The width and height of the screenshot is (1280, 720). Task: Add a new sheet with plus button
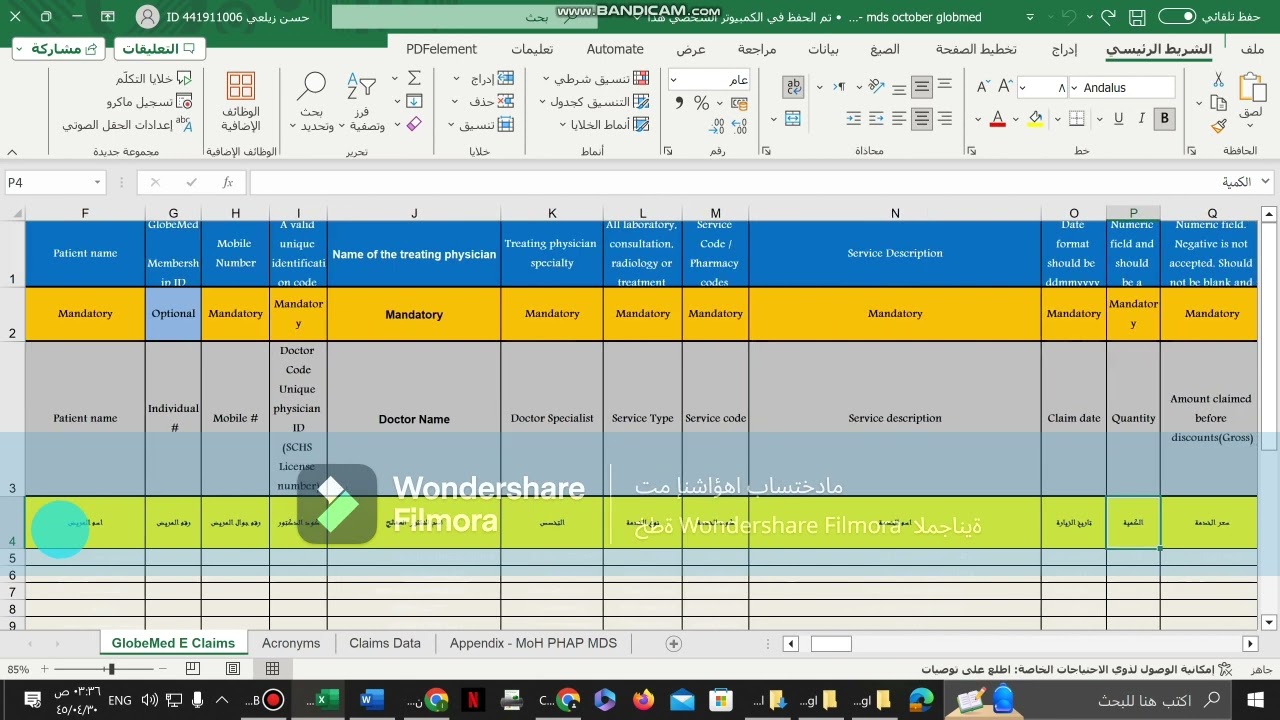click(x=673, y=643)
